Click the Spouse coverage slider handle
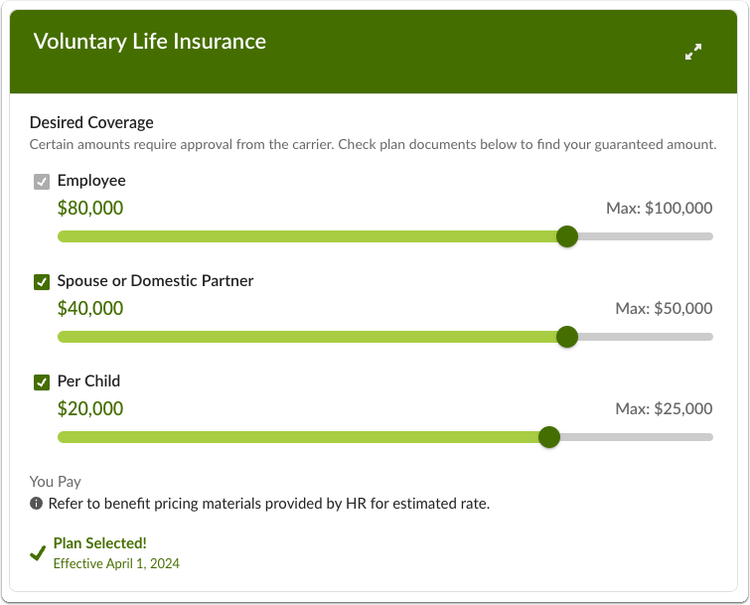The width and height of the screenshot is (750, 605). point(567,337)
